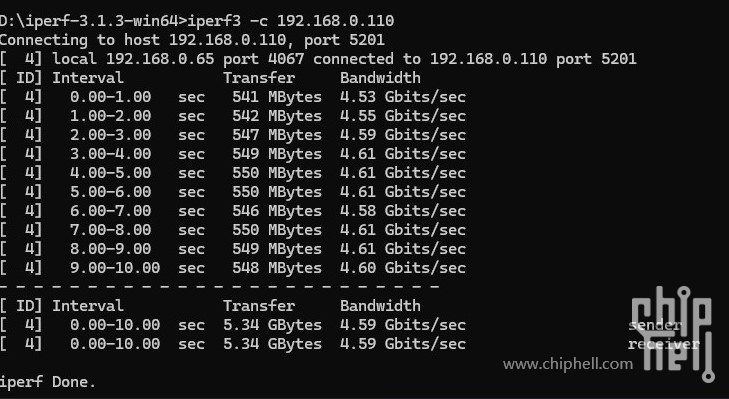Select the 9.00-10.00 interval row
Image resolution: width=729 pixels, height=399 pixels.
(232, 268)
